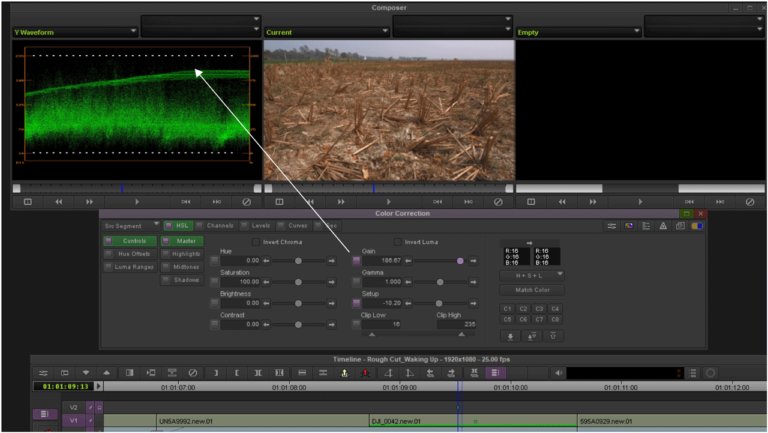Screen dimensions: 768x433
Task: Toggle the Hue enable button
Action: tap(215, 261)
